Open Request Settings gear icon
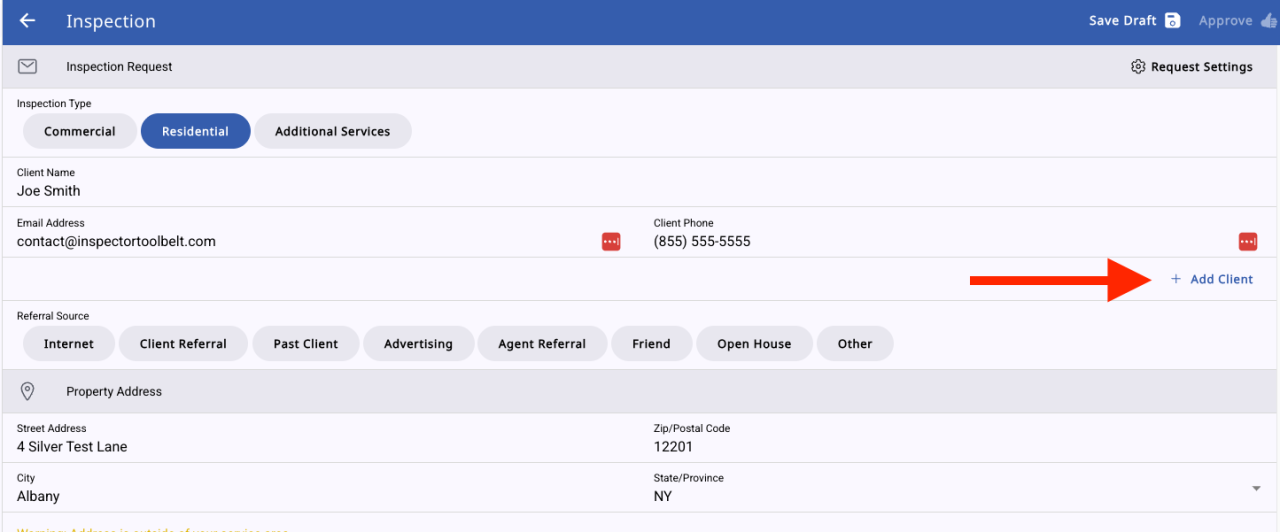This screenshot has height=532, width=1280. click(x=1138, y=67)
